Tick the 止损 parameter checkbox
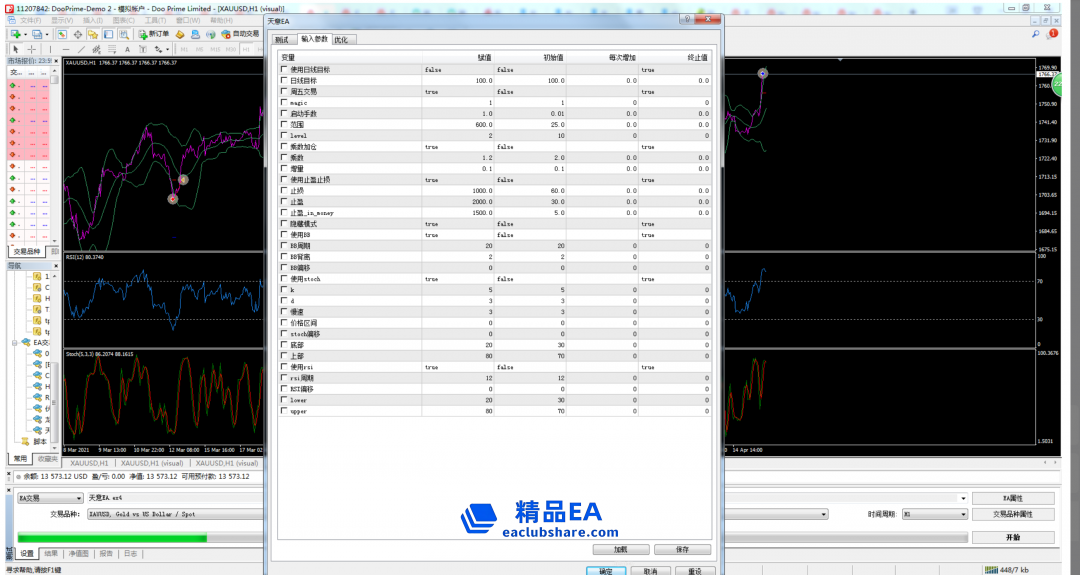Viewport: 1080px width, 575px height. click(284, 190)
